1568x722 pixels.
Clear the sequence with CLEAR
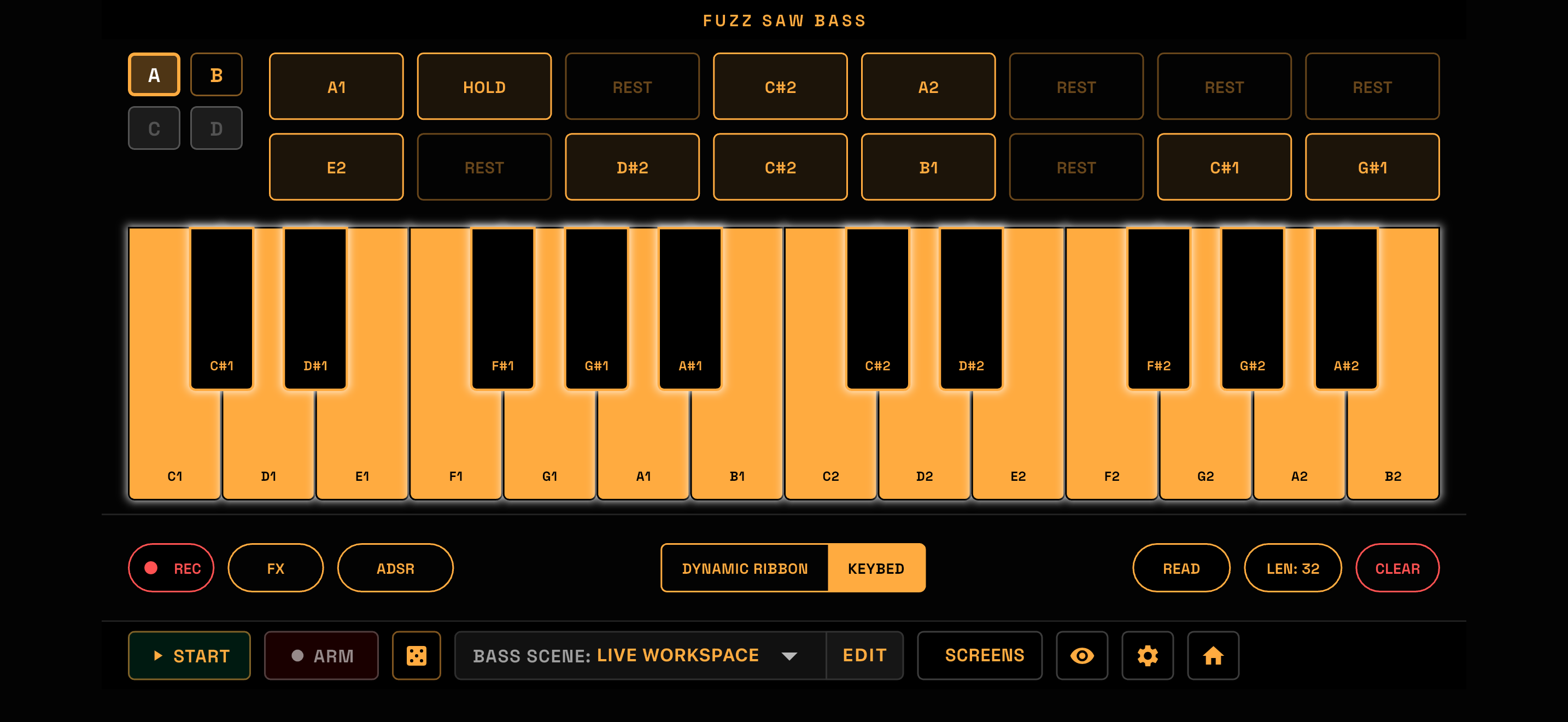[1397, 567]
